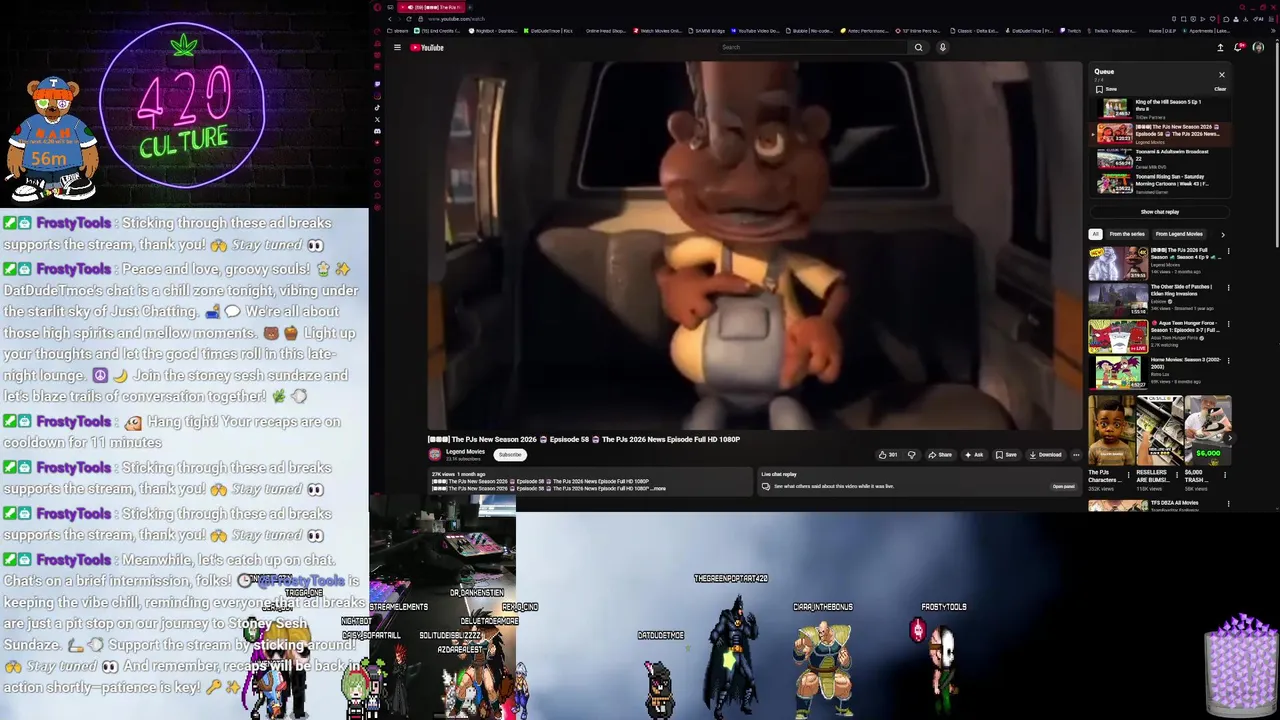Show more filter chips with arrow
This screenshot has height=720, width=1280.
click(1222, 234)
